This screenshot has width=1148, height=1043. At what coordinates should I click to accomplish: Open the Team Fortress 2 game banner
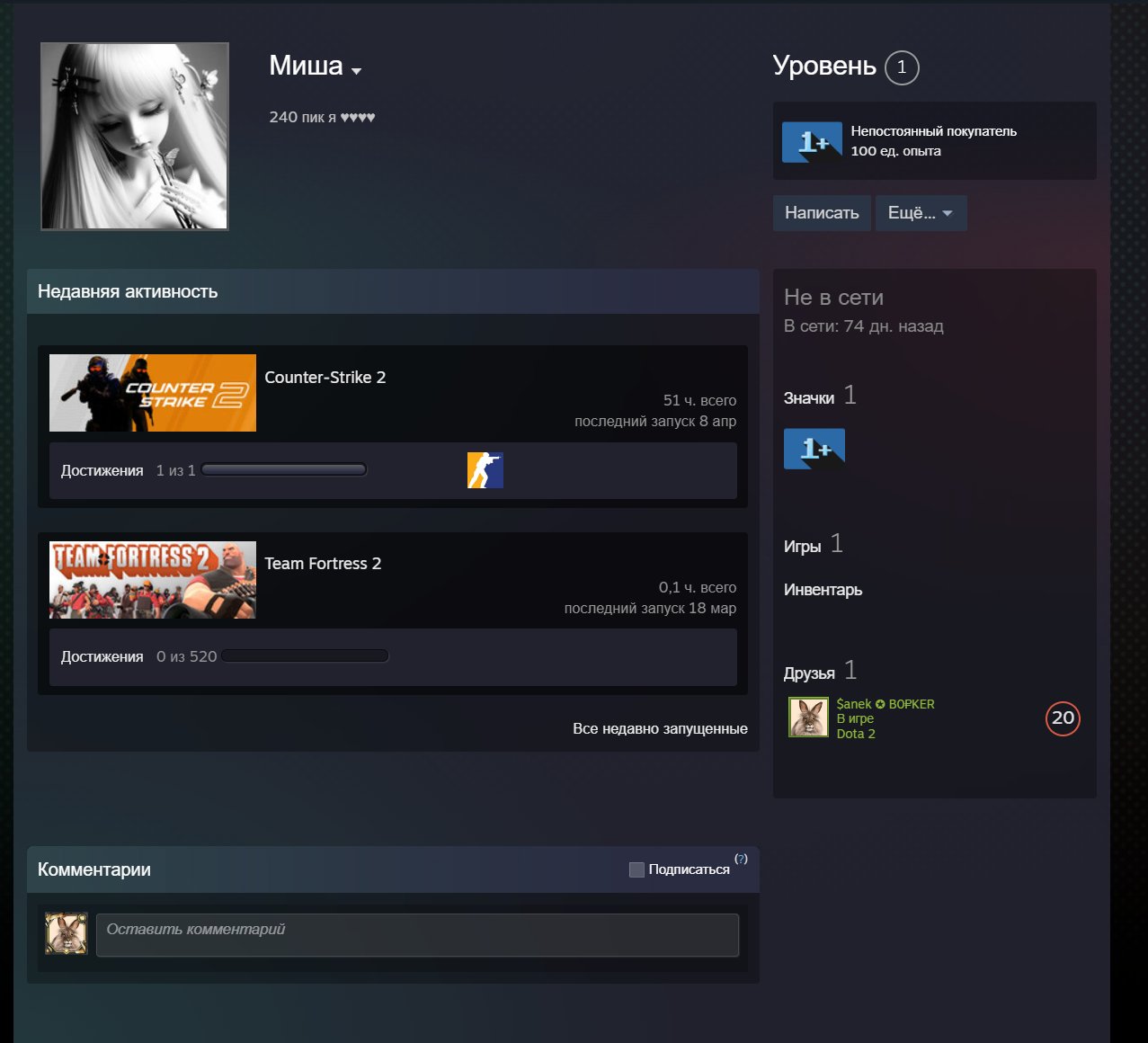(153, 580)
